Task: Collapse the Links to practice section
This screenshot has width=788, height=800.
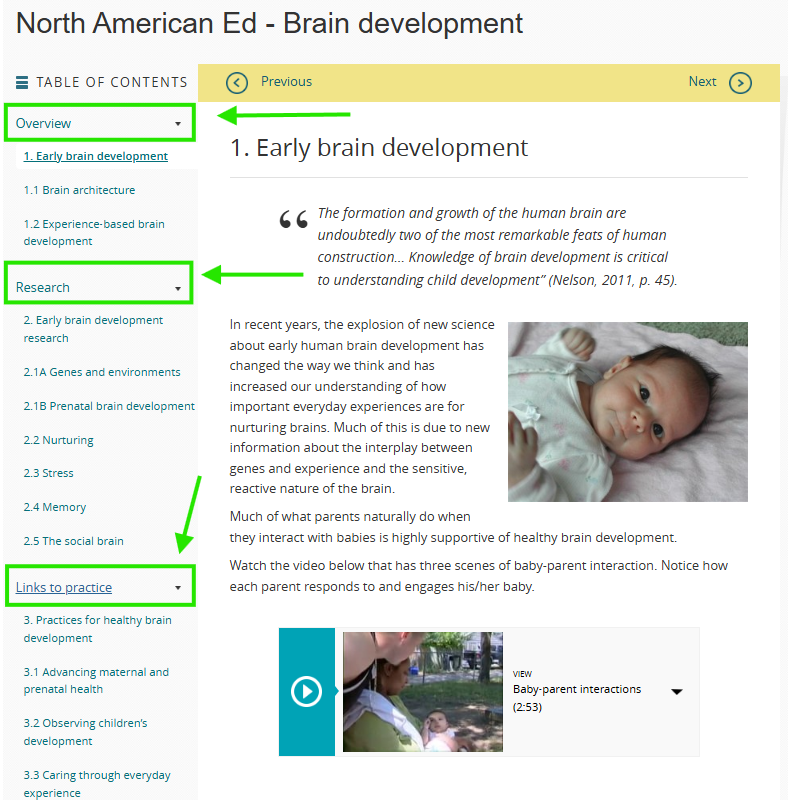Action: 178,588
